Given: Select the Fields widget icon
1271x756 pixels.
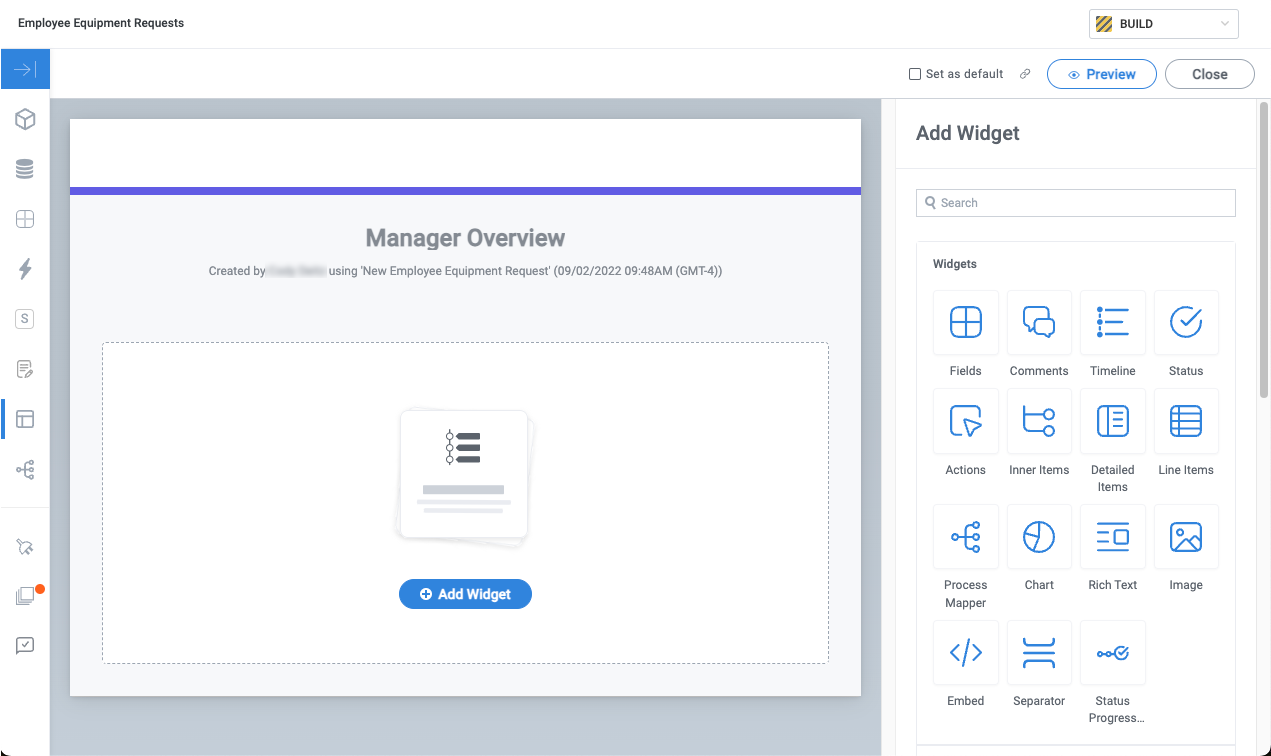Looking at the screenshot, I should pyautogui.click(x=965, y=323).
